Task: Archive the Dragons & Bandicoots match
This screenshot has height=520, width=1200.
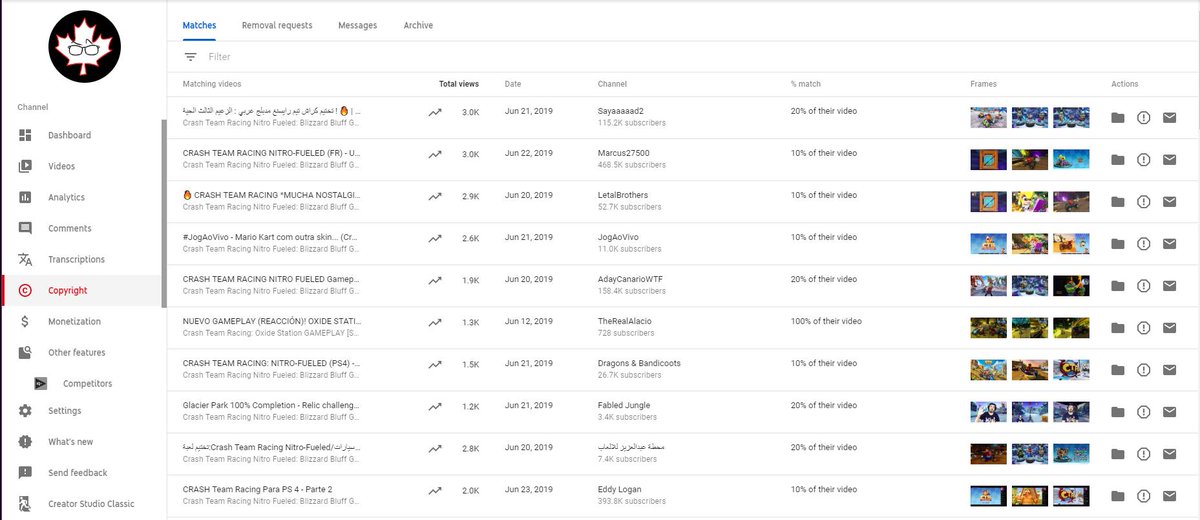Action: pyautogui.click(x=1118, y=369)
